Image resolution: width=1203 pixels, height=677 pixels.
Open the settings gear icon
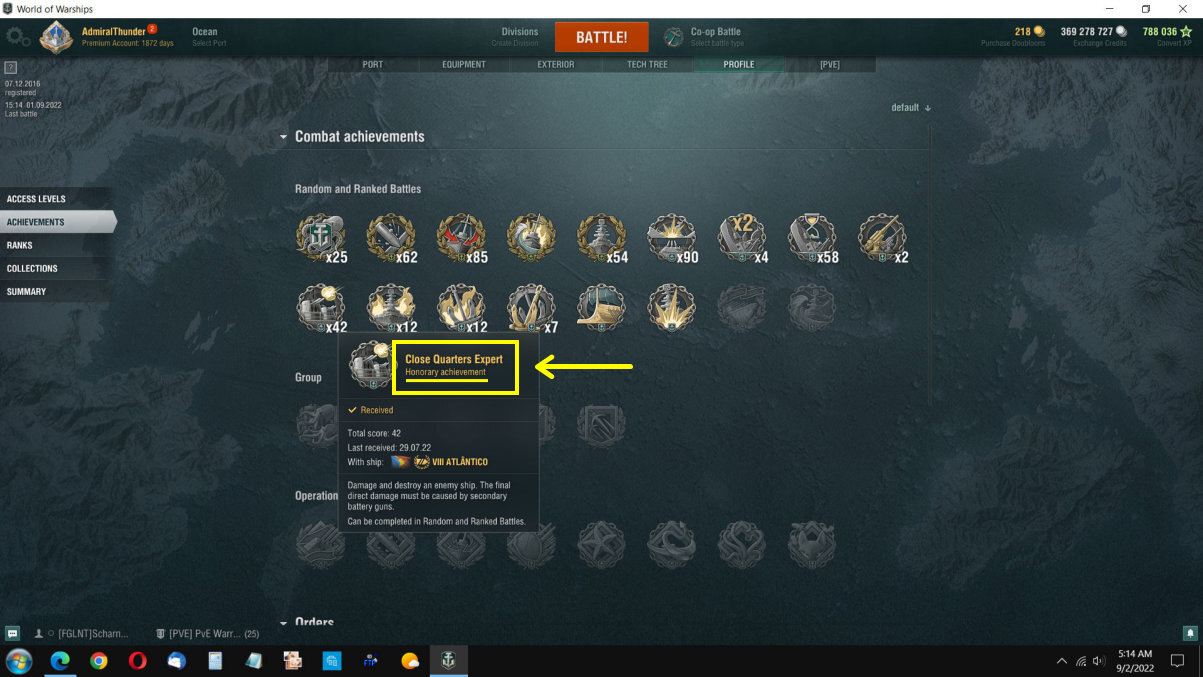(17, 37)
